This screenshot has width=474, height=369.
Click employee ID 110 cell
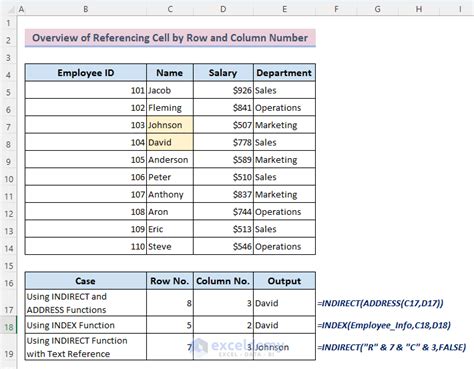coord(86,246)
